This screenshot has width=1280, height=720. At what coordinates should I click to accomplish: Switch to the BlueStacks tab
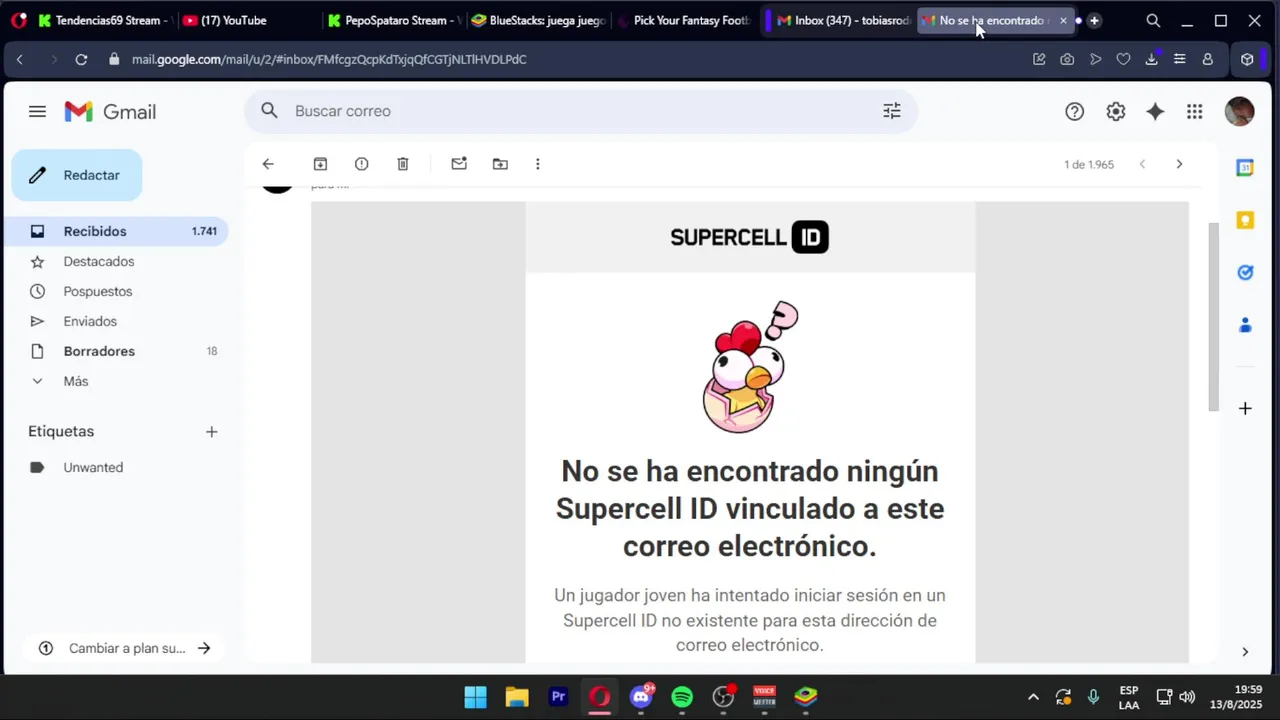pos(537,20)
